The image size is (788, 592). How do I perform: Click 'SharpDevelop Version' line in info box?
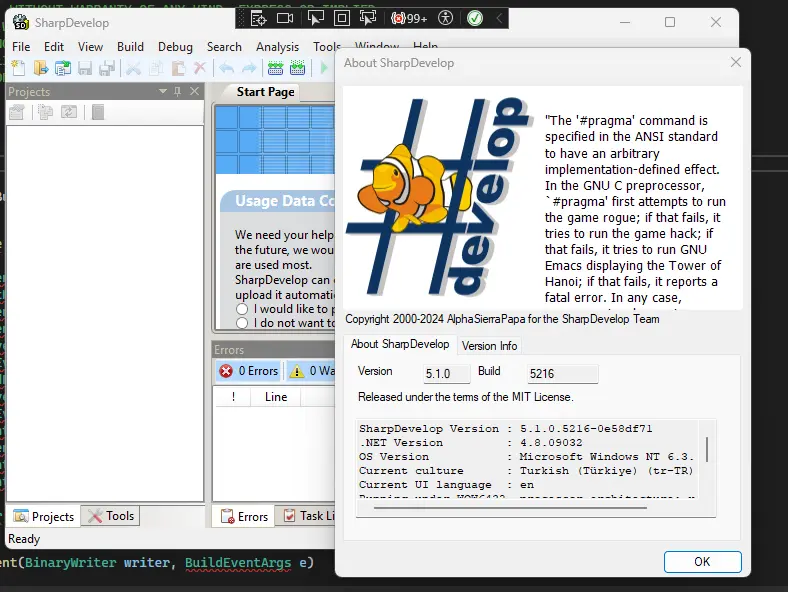(x=506, y=429)
